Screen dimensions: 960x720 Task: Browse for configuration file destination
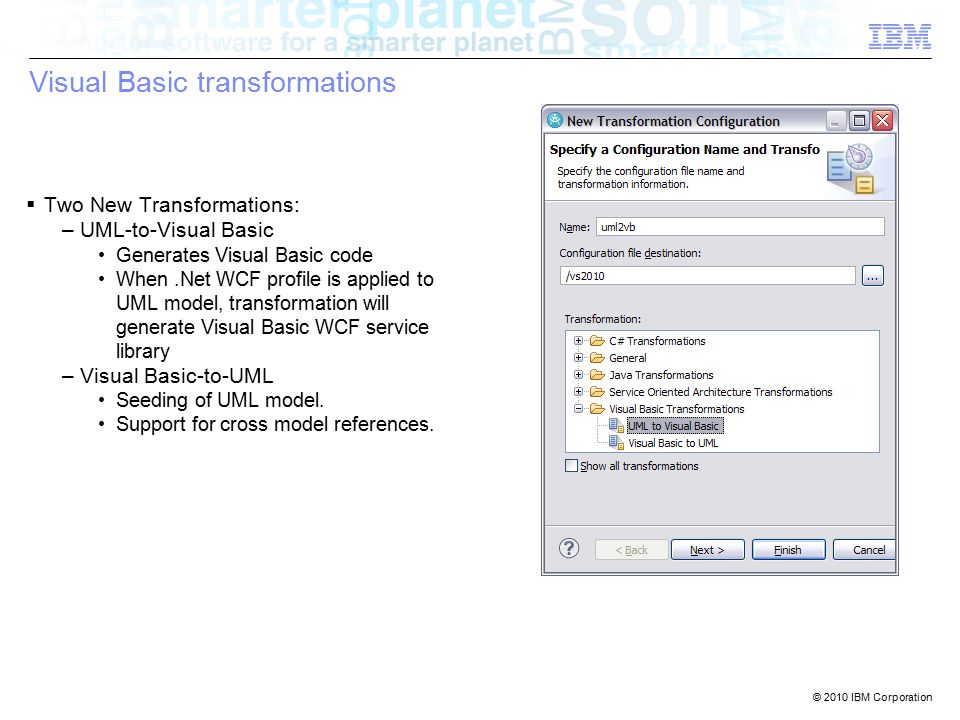[872, 276]
